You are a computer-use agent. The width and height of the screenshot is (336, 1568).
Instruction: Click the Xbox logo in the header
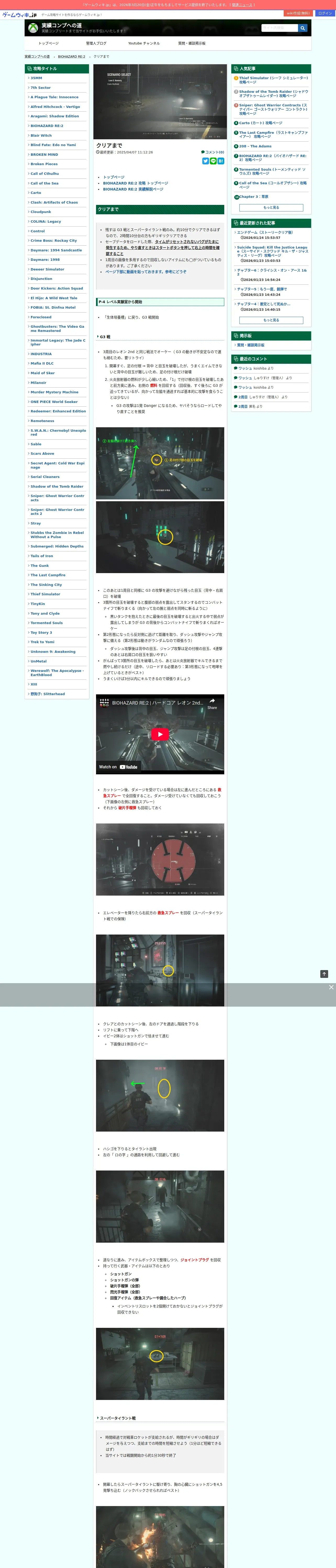[x=33, y=28]
